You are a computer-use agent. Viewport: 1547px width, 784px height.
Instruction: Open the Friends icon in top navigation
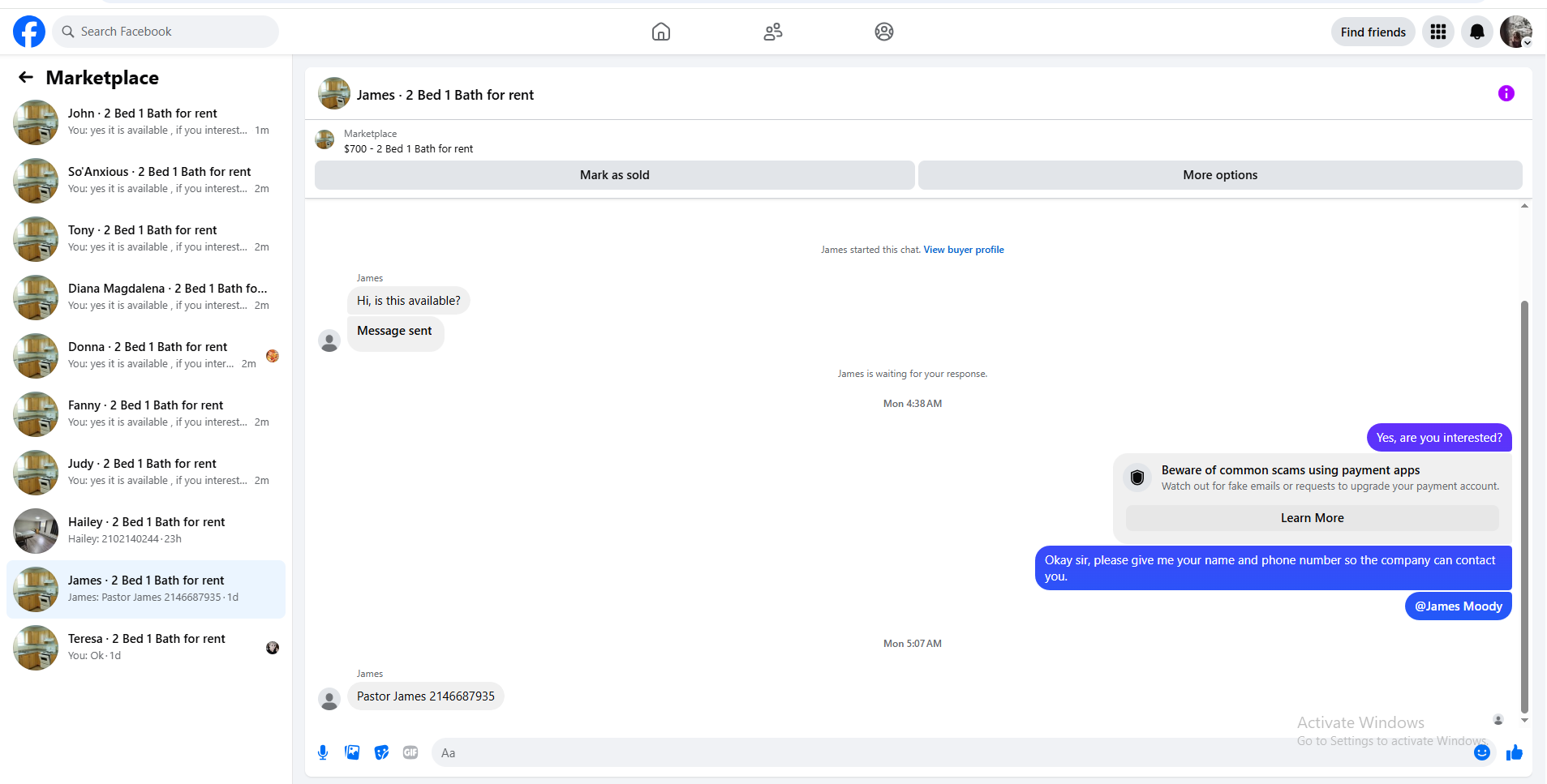coord(773,32)
